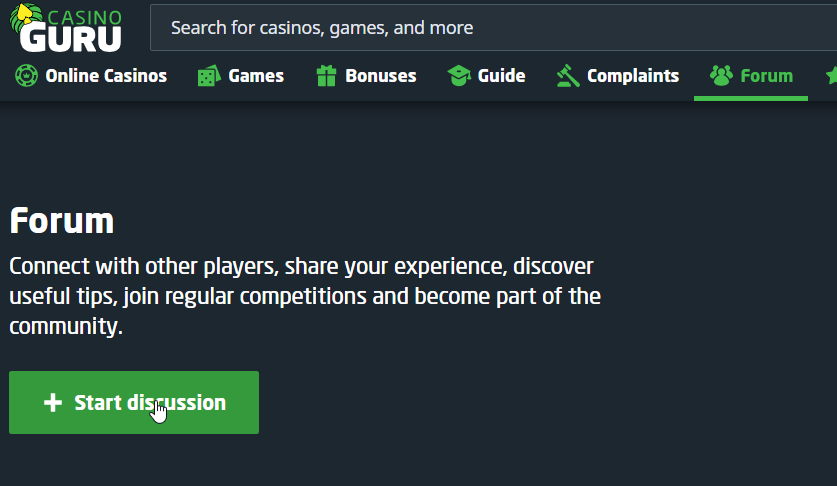Click the Bonuses gift box icon

click(x=326, y=75)
